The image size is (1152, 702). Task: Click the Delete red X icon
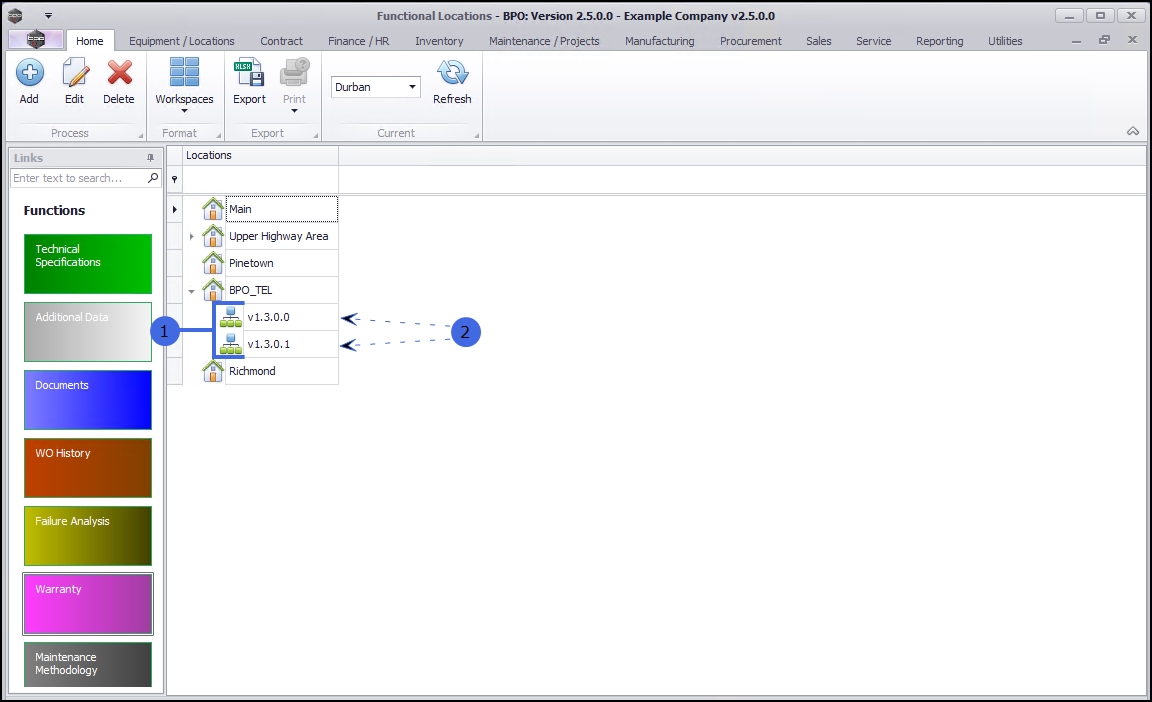[x=119, y=73]
